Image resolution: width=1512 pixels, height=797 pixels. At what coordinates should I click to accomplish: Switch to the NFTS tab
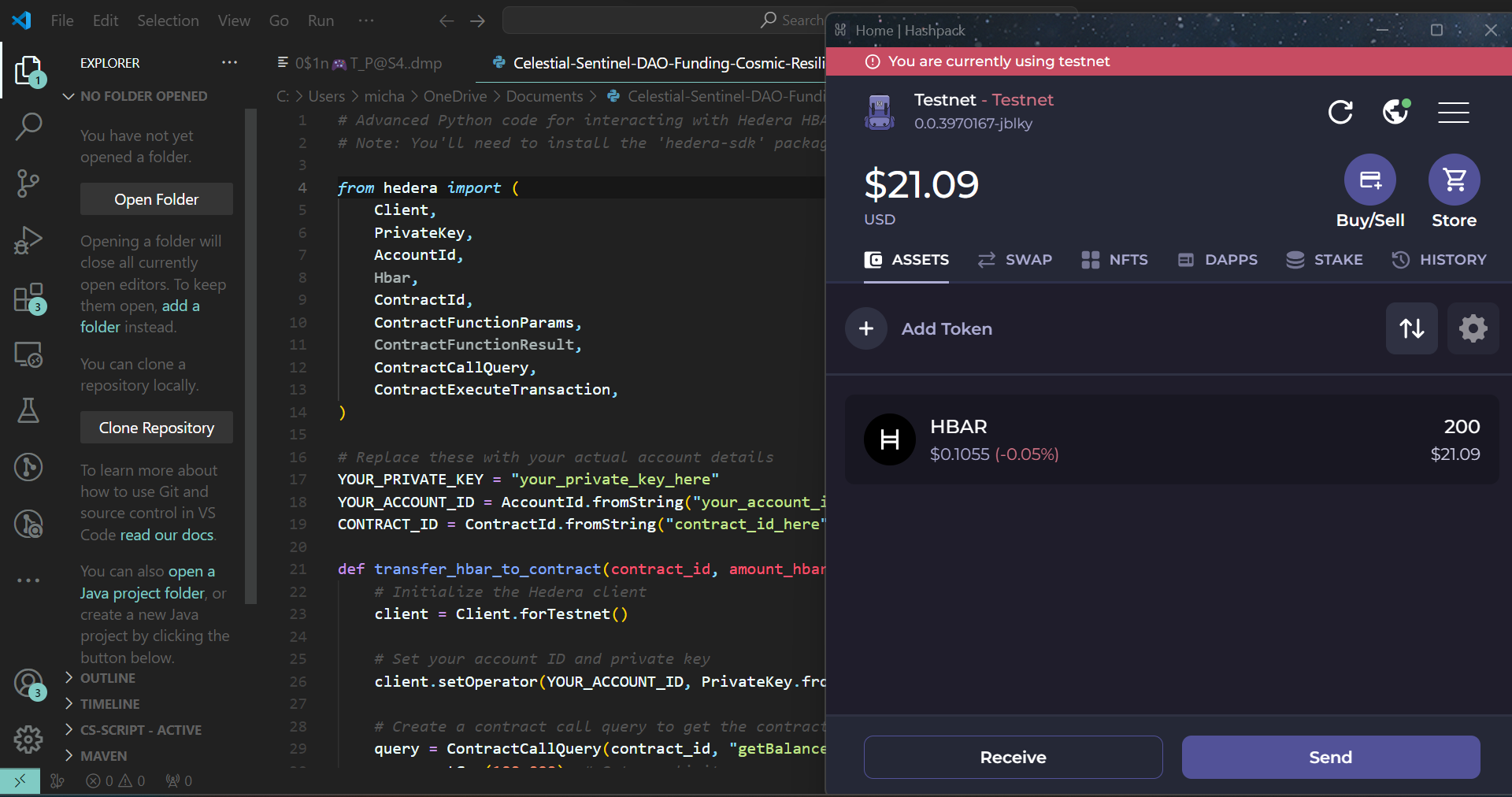tap(1115, 260)
